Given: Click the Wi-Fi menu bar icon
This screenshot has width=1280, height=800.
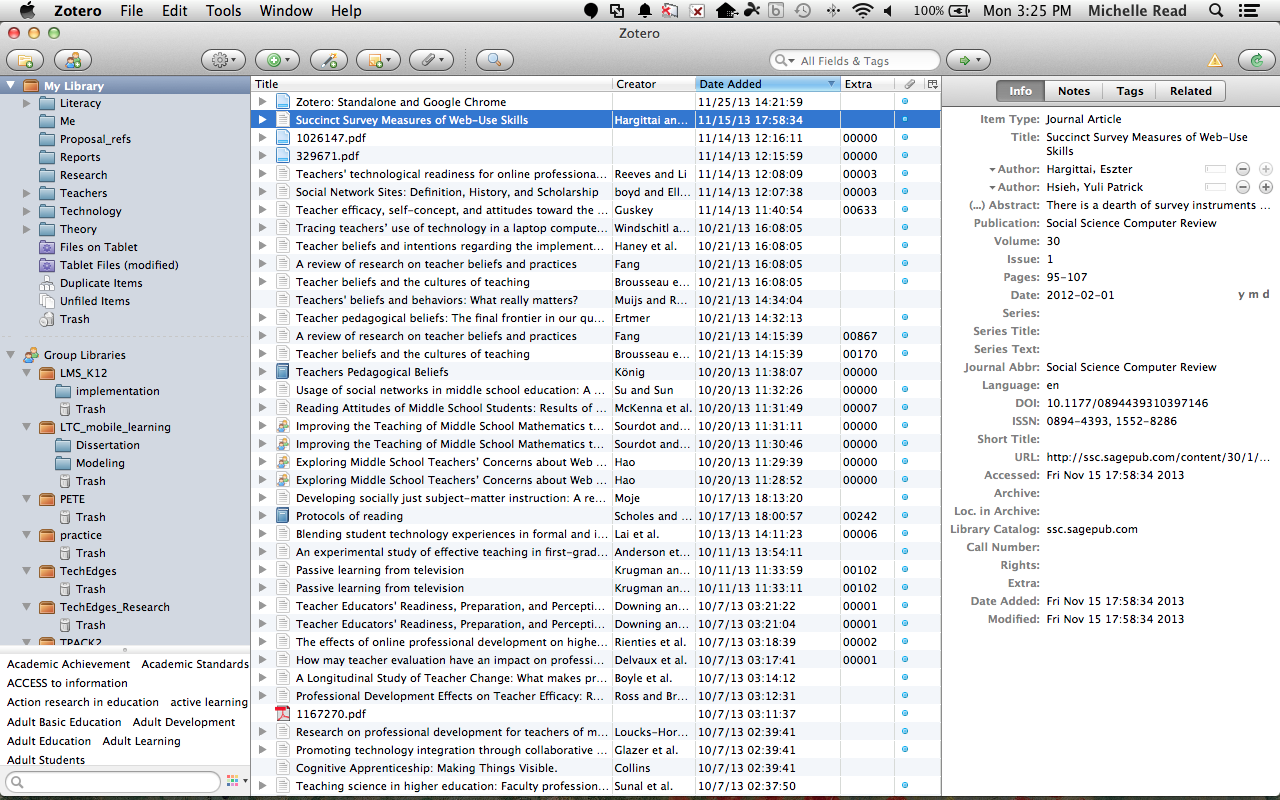Looking at the screenshot, I should click(x=862, y=11).
